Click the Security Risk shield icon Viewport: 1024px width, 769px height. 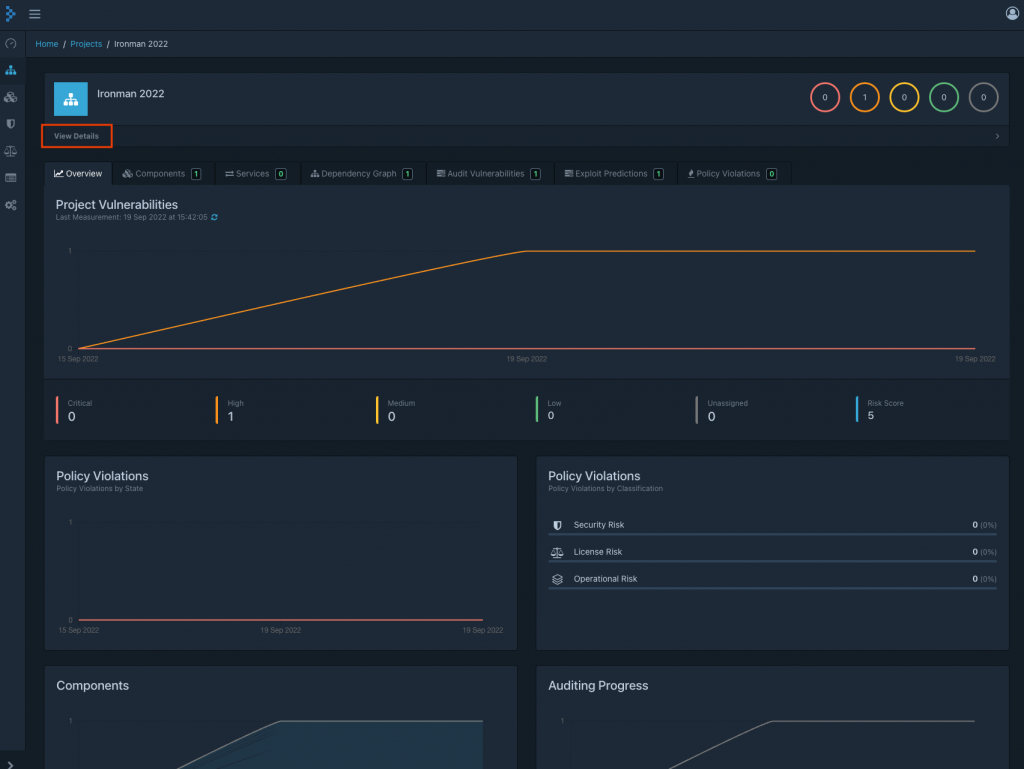(557, 526)
